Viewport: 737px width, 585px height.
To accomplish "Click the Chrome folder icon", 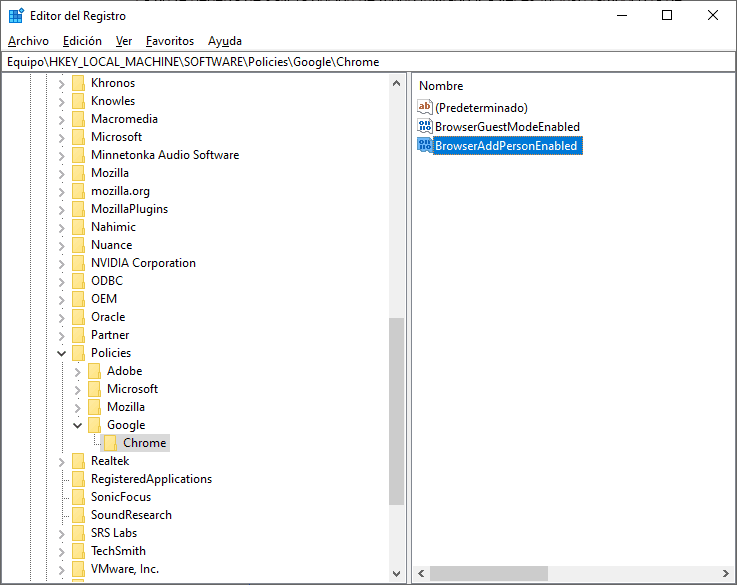I will [x=110, y=443].
